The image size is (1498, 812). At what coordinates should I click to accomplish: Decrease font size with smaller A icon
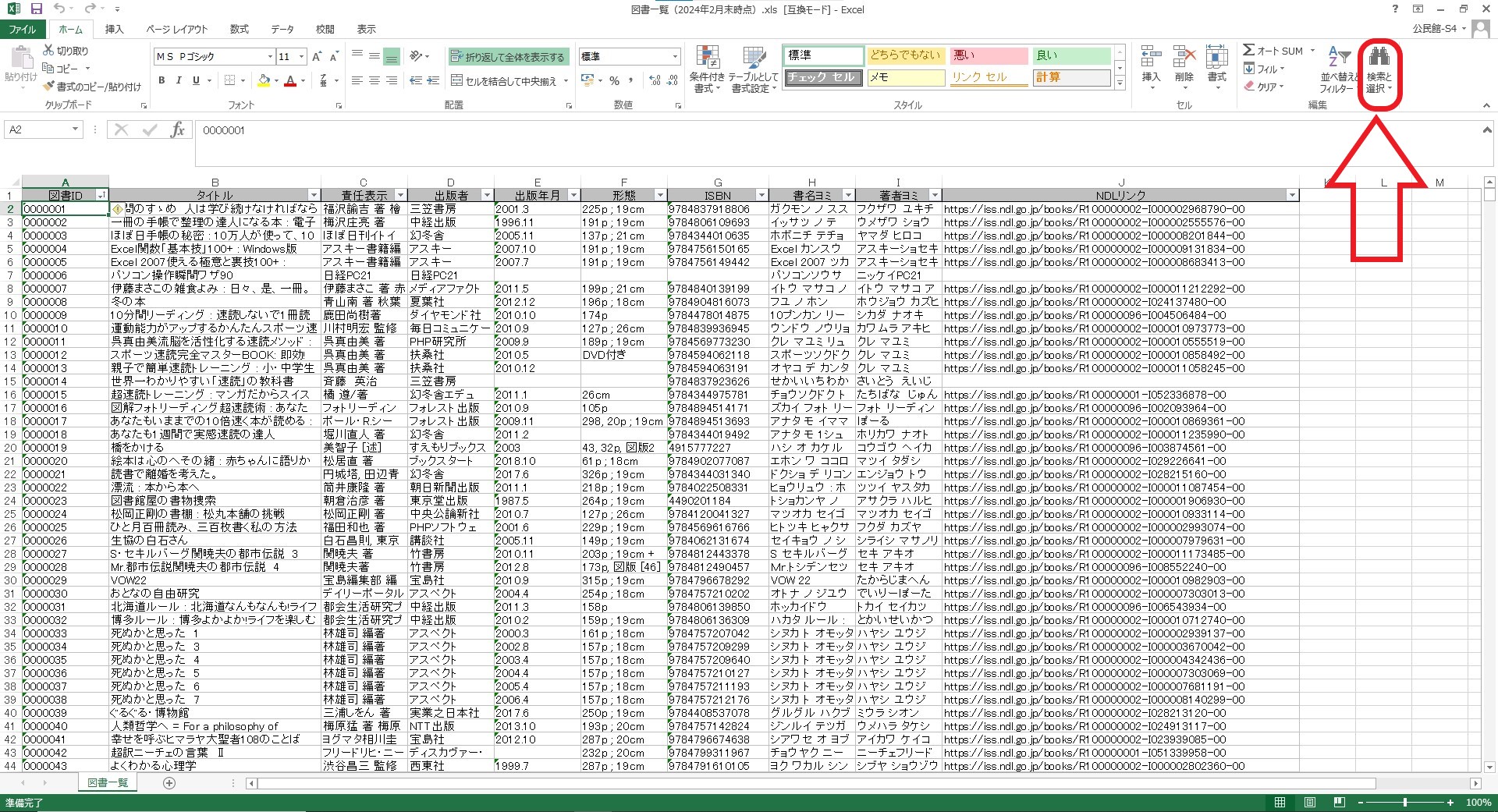pos(334,56)
